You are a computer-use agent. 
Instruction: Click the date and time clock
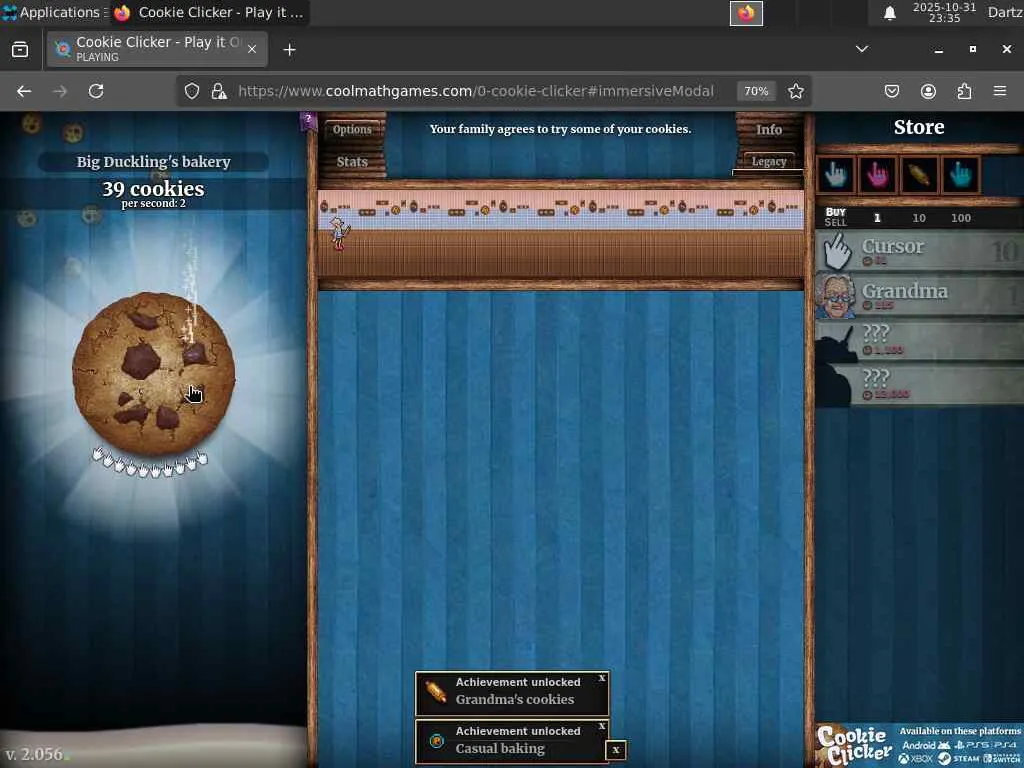[x=944, y=12]
